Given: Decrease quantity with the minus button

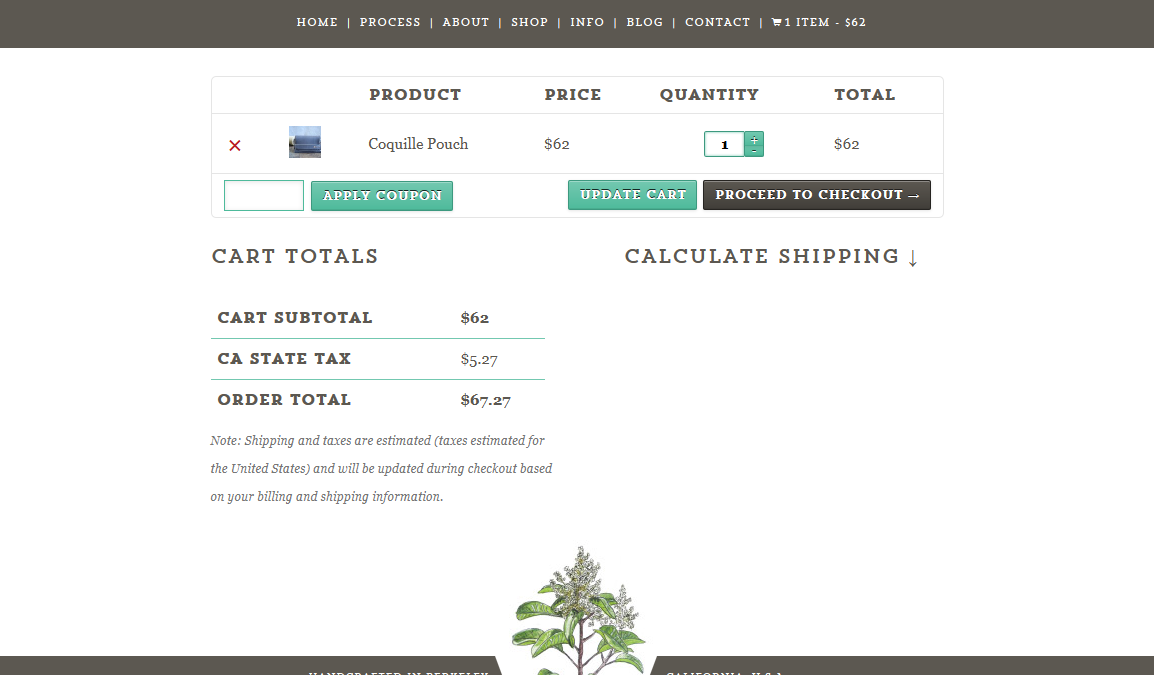Looking at the screenshot, I should point(754,151).
